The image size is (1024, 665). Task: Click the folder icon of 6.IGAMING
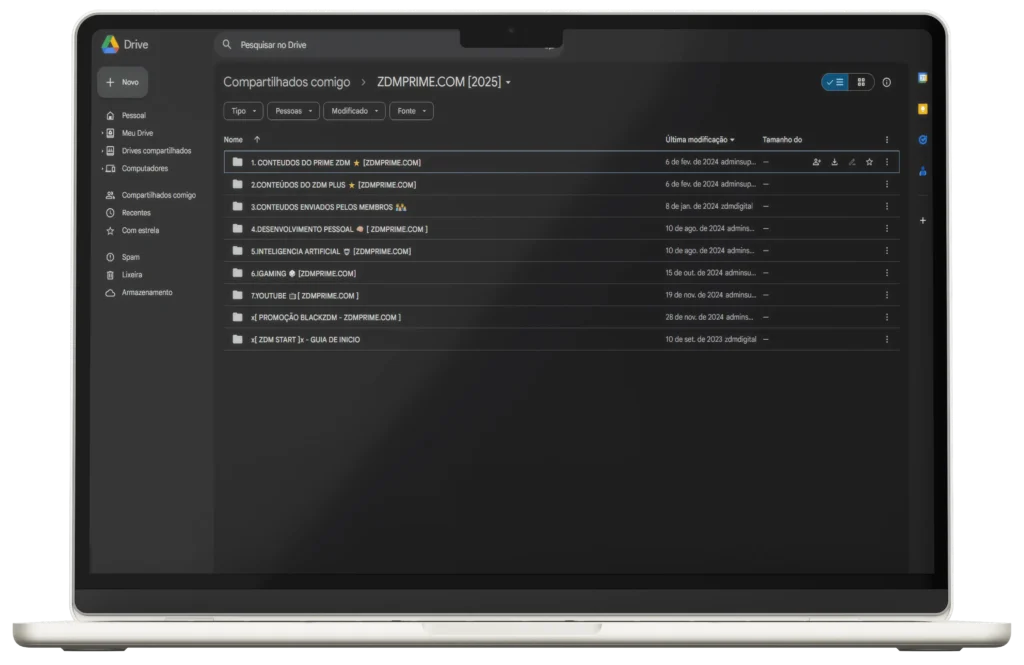[238, 273]
